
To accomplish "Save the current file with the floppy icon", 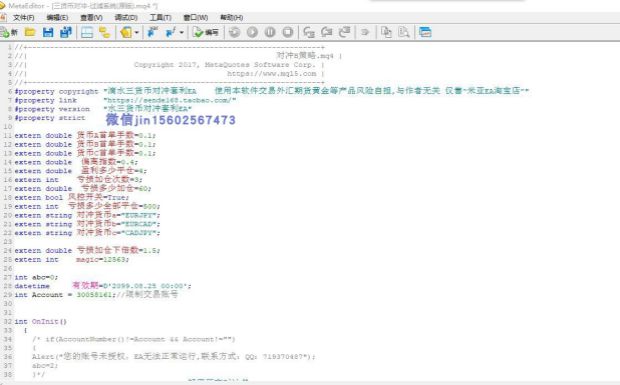I will [x=48, y=32].
